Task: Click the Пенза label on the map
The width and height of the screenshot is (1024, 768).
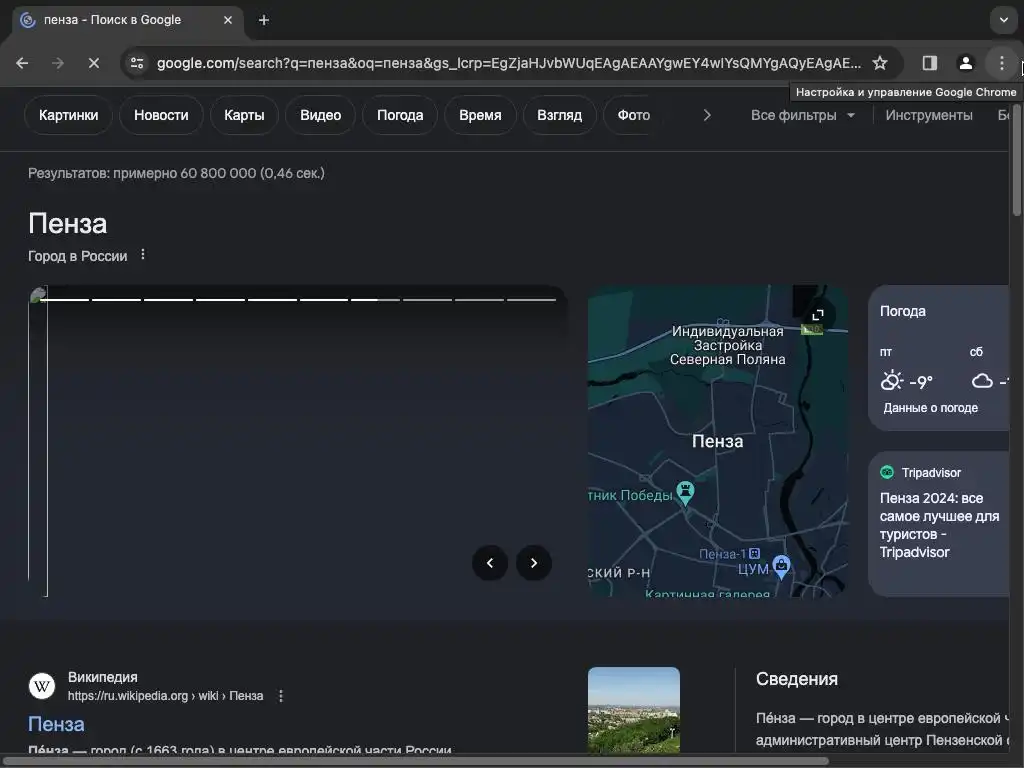Action: click(x=717, y=441)
